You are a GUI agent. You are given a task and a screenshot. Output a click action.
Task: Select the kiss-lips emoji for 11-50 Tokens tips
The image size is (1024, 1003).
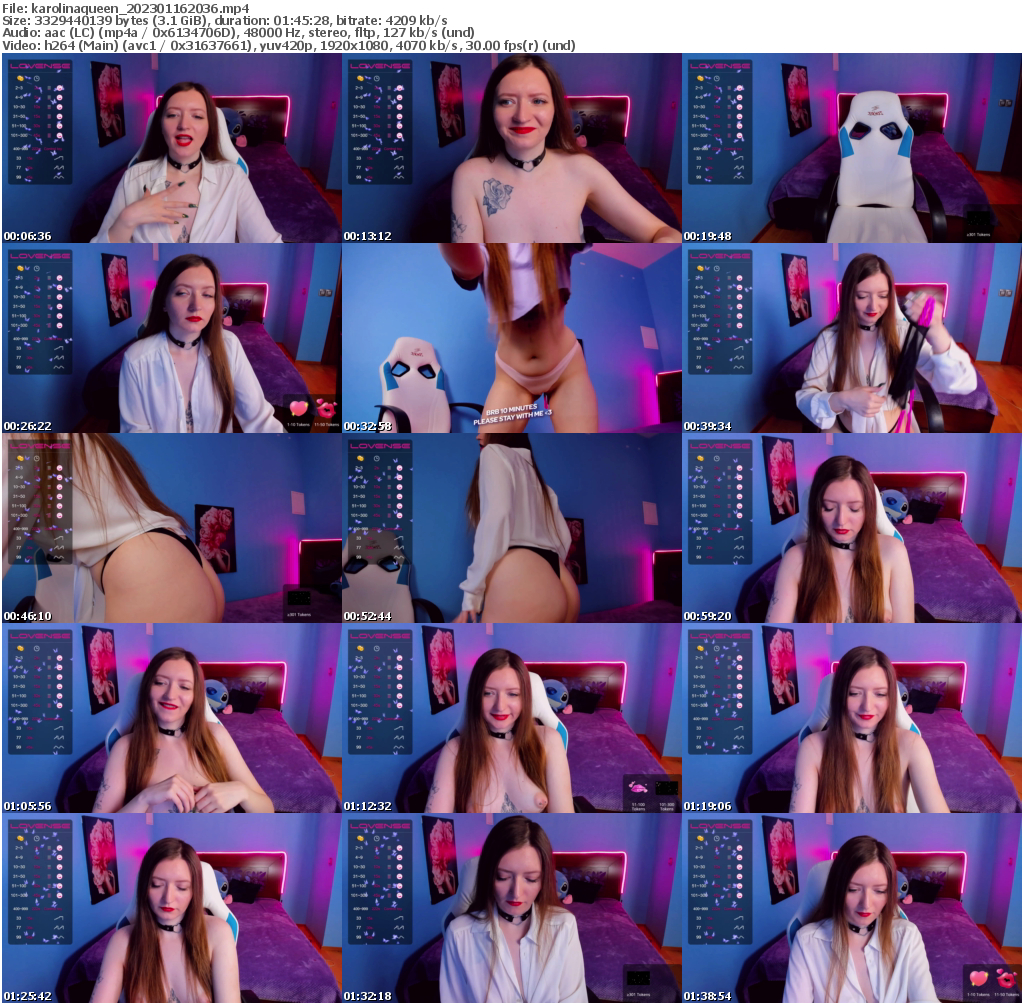[x=325, y=408]
